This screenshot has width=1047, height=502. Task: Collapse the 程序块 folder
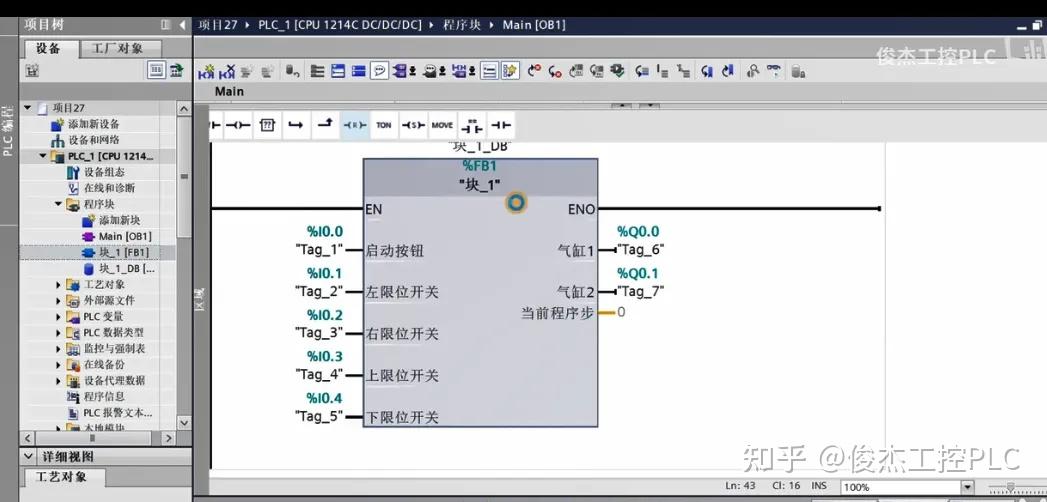tap(59, 204)
